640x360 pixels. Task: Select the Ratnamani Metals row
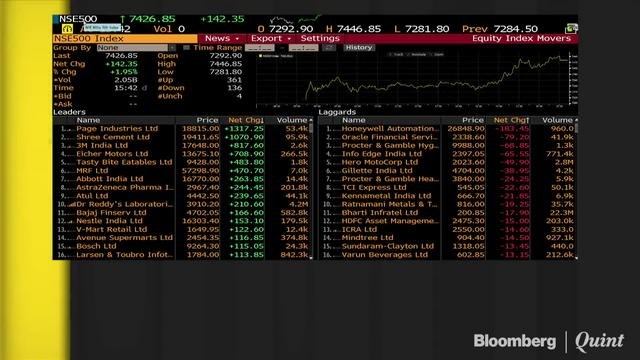tap(446, 204)
